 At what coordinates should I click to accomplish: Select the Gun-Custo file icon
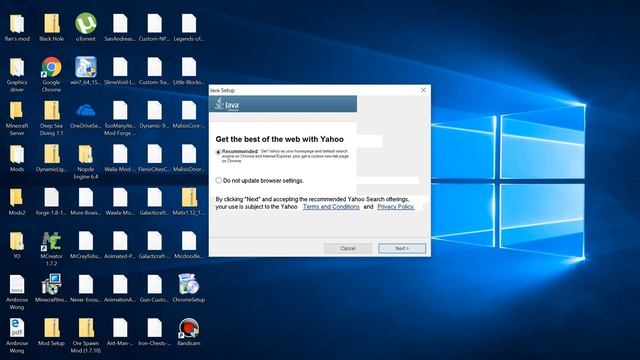tap(154, 288)
